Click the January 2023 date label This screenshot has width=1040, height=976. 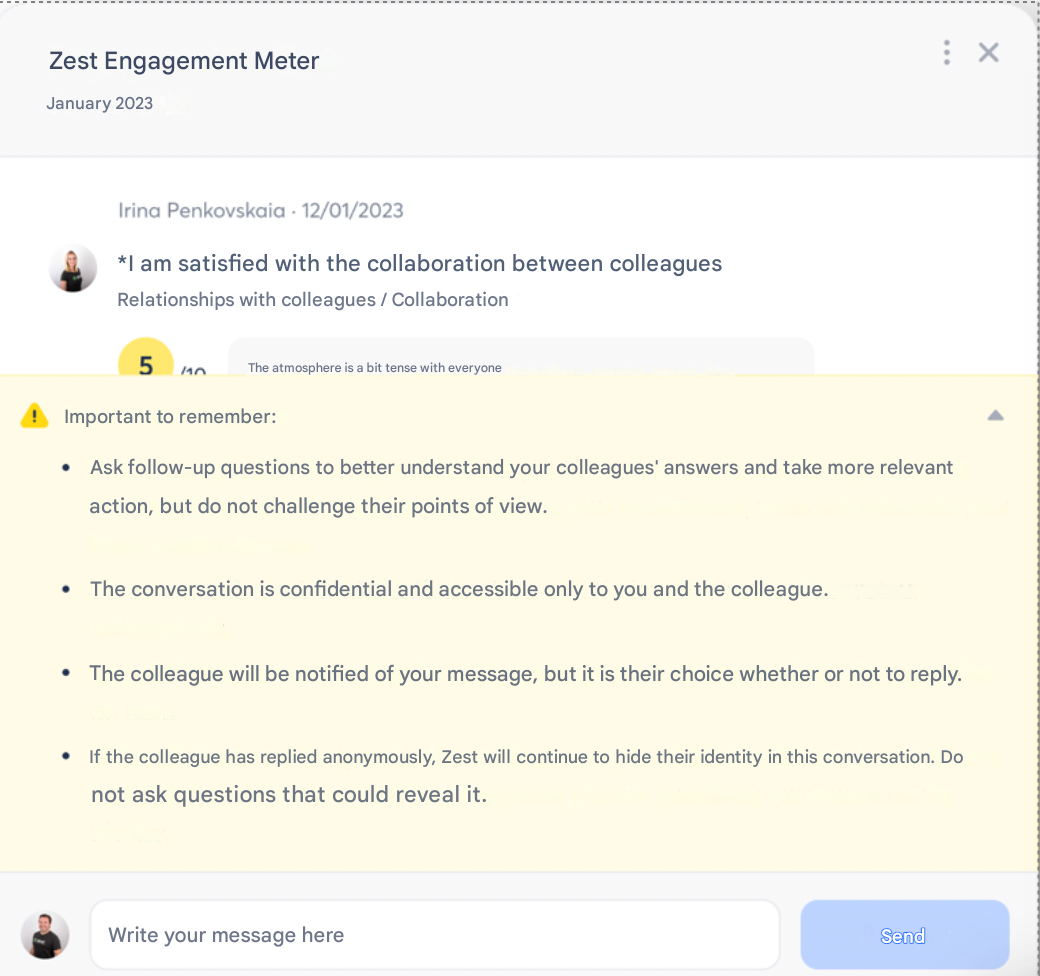(100, 103)
